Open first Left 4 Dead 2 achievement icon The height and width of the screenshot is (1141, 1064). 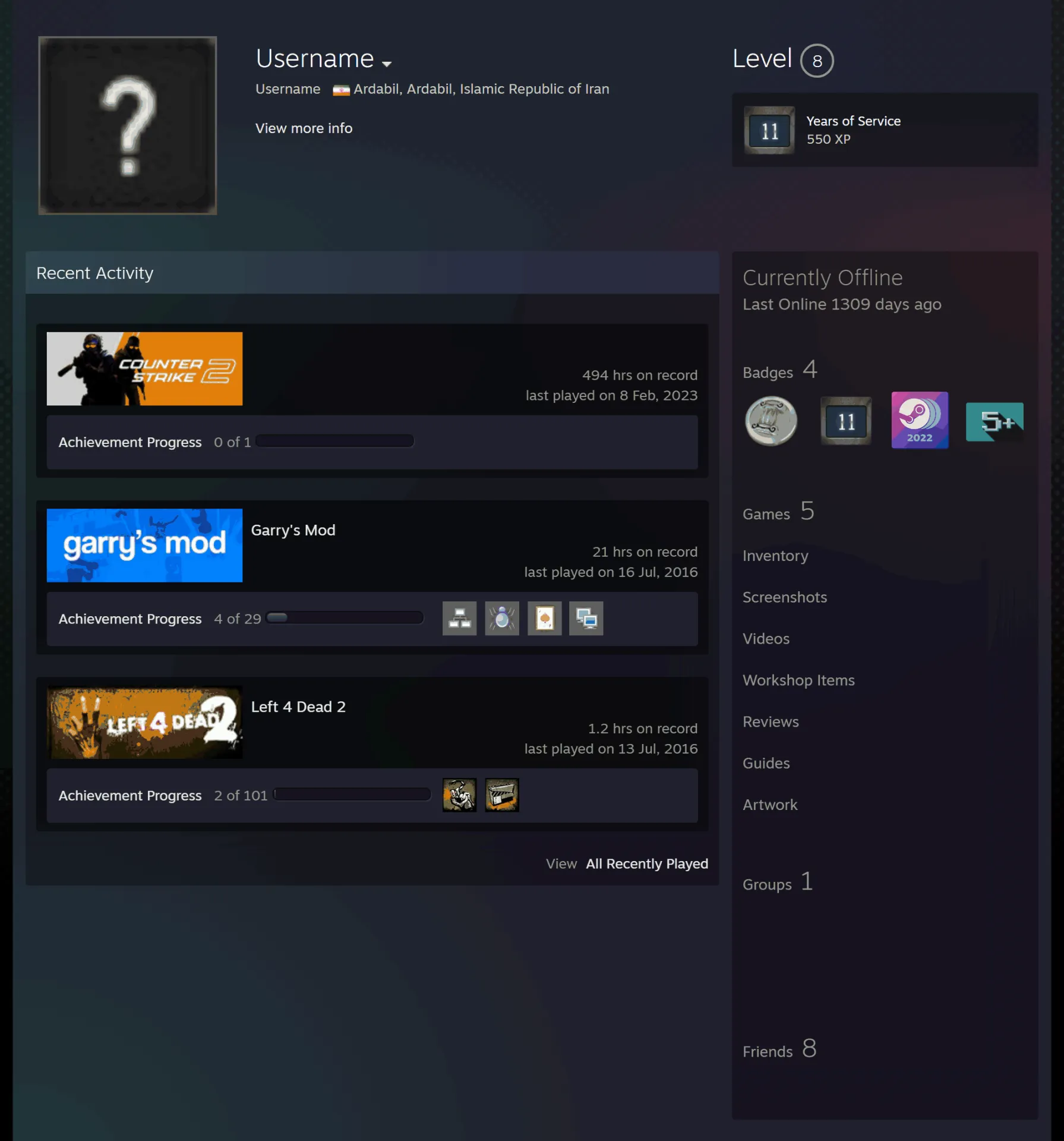(x=459, y=795)
